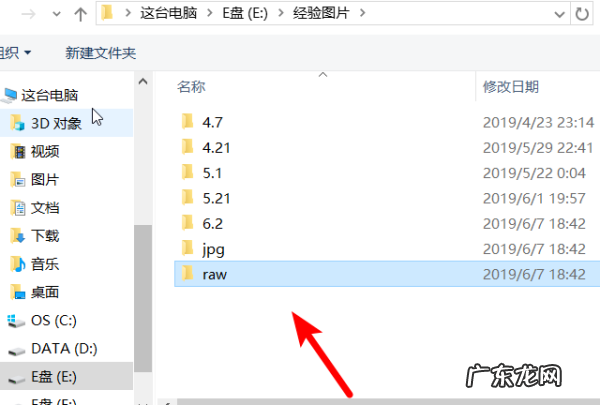Image resolution: width=600 pixels, height=405 pixels.
Task: Click 新建文件夹 button
Action: pos(101,53)
